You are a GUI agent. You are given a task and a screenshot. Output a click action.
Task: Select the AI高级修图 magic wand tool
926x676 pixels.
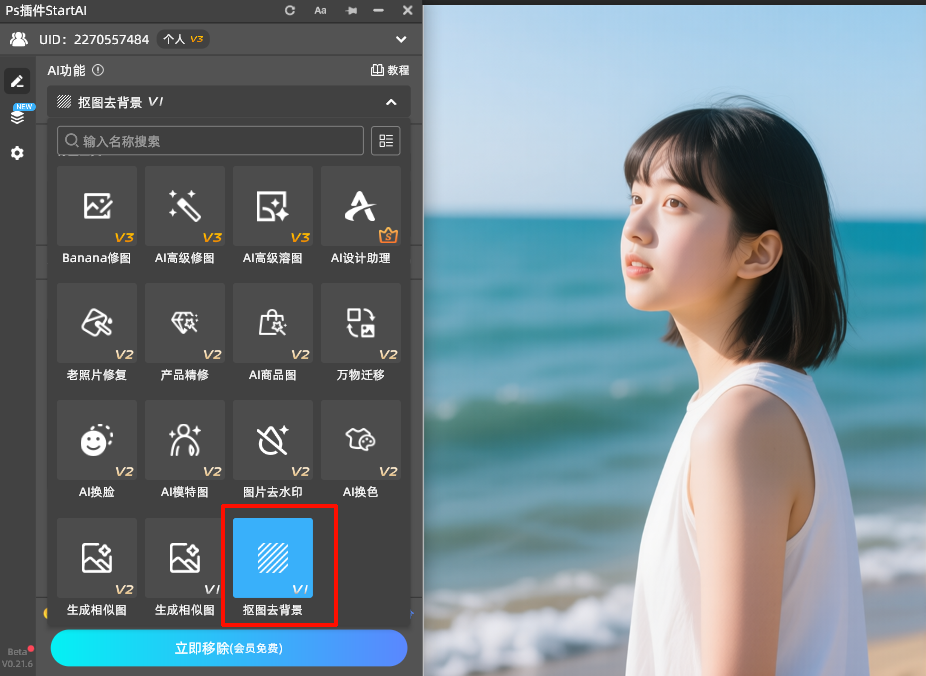tap(185, 207)
